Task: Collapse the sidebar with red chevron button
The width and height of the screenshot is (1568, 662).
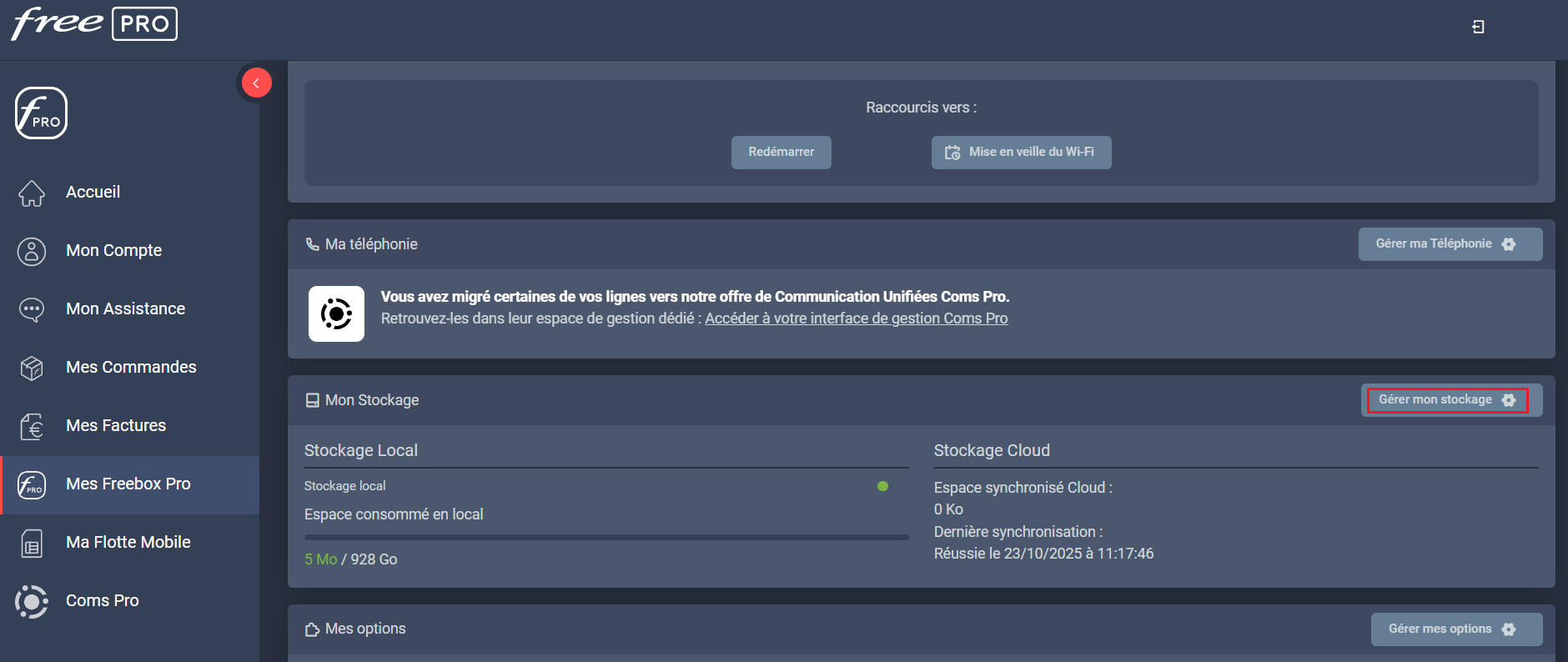Action: [256, 83]
